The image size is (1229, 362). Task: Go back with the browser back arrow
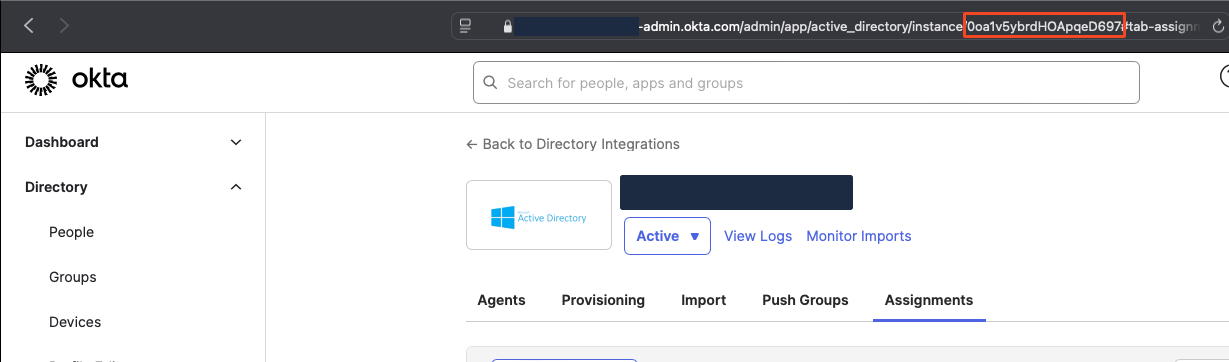29,26
